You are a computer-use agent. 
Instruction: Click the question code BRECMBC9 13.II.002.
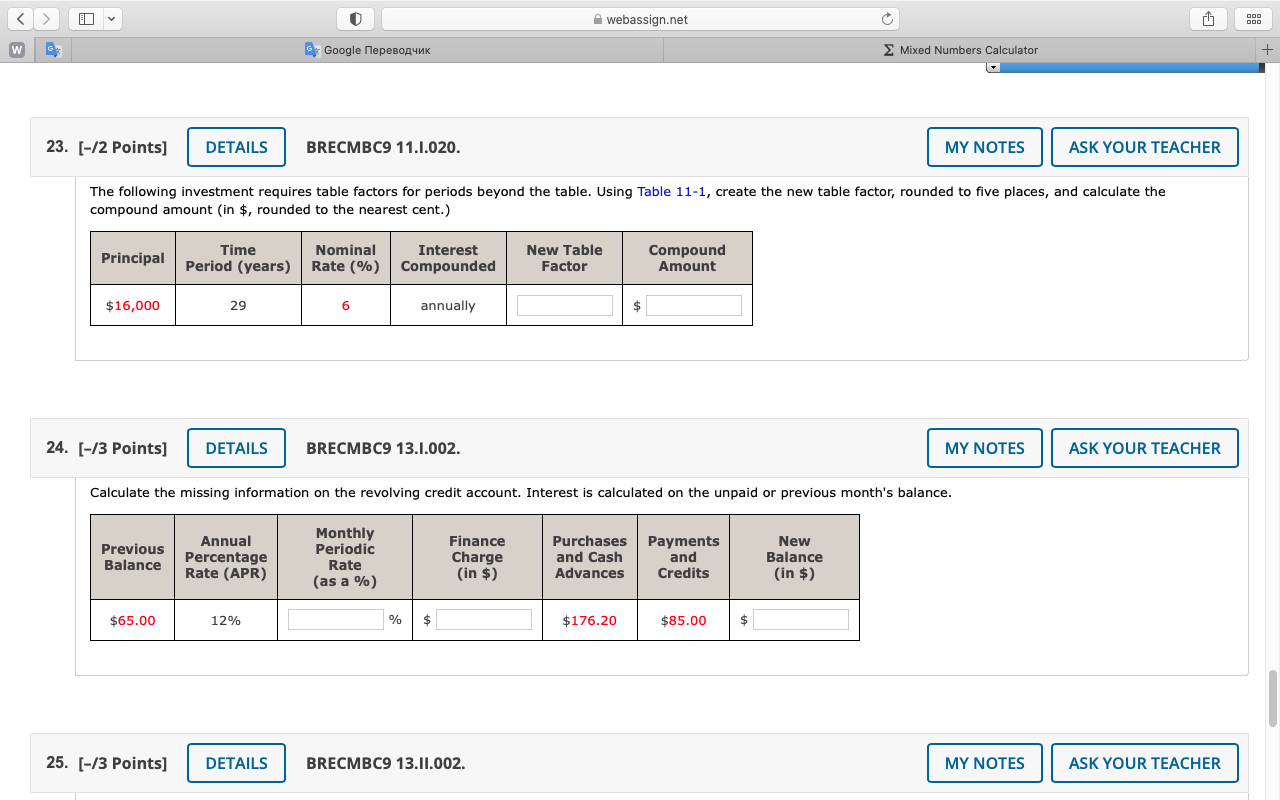386,763
